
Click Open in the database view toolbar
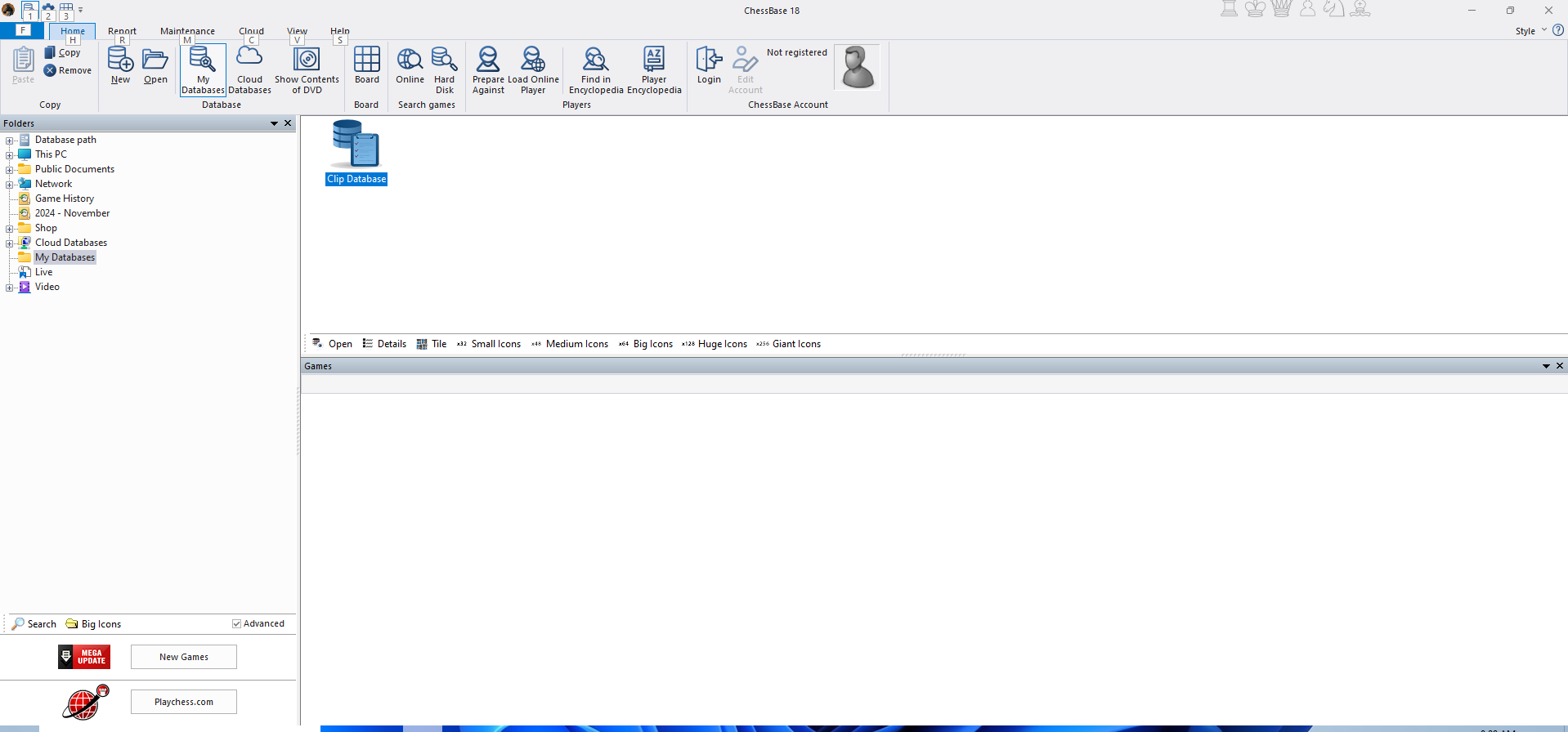click(332, 344)
